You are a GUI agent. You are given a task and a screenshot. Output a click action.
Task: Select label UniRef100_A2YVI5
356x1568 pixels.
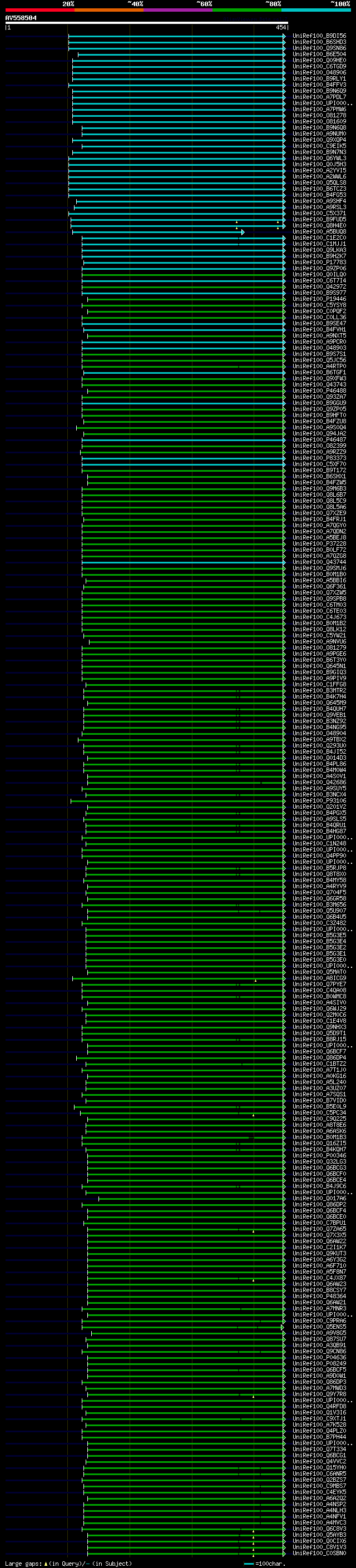(319, 170)
